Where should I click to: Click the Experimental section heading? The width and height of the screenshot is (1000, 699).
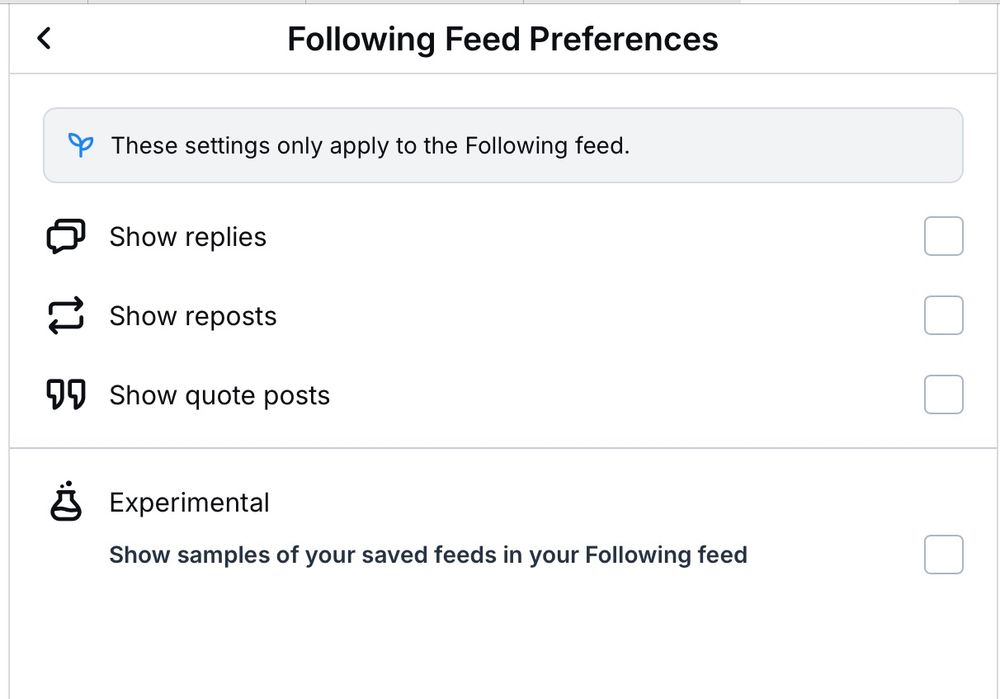tap(189, 502)
